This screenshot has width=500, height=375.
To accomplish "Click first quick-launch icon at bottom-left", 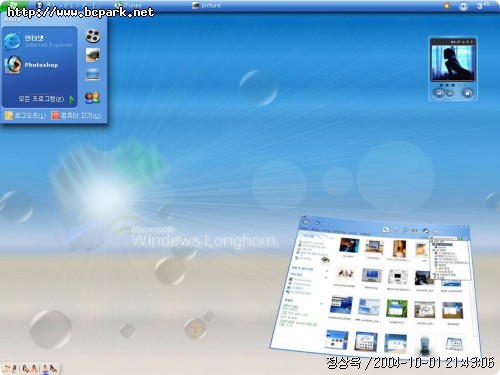I will pos(7,369).
